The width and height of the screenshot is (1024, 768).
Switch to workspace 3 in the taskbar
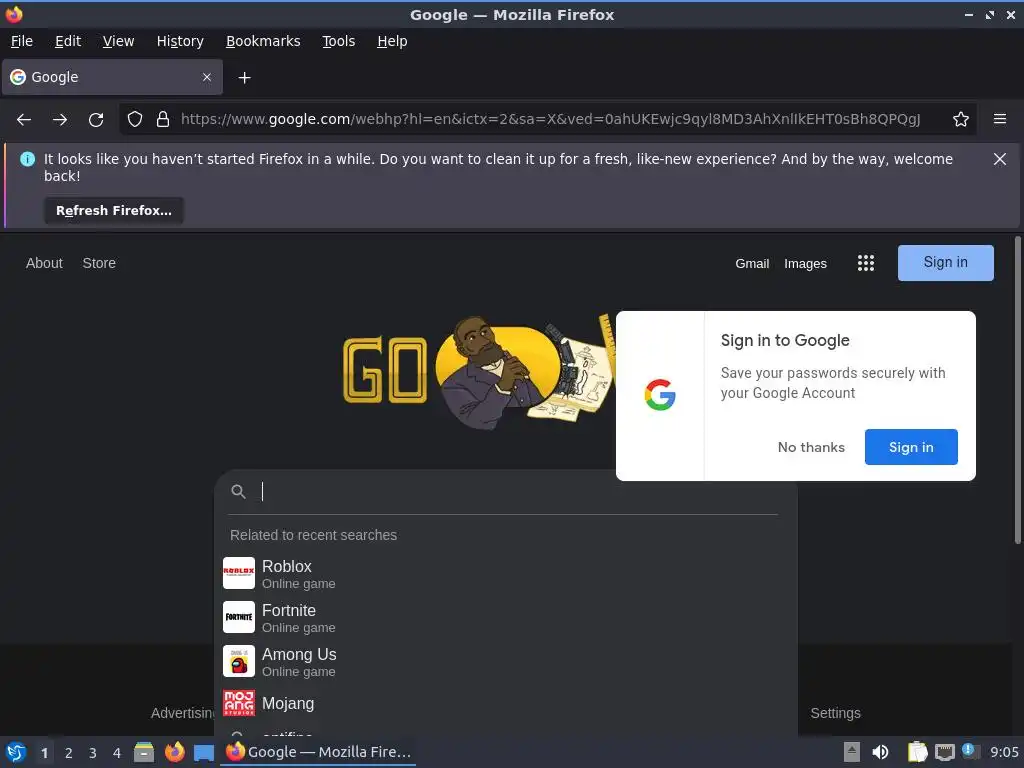(x=92, y=753)
